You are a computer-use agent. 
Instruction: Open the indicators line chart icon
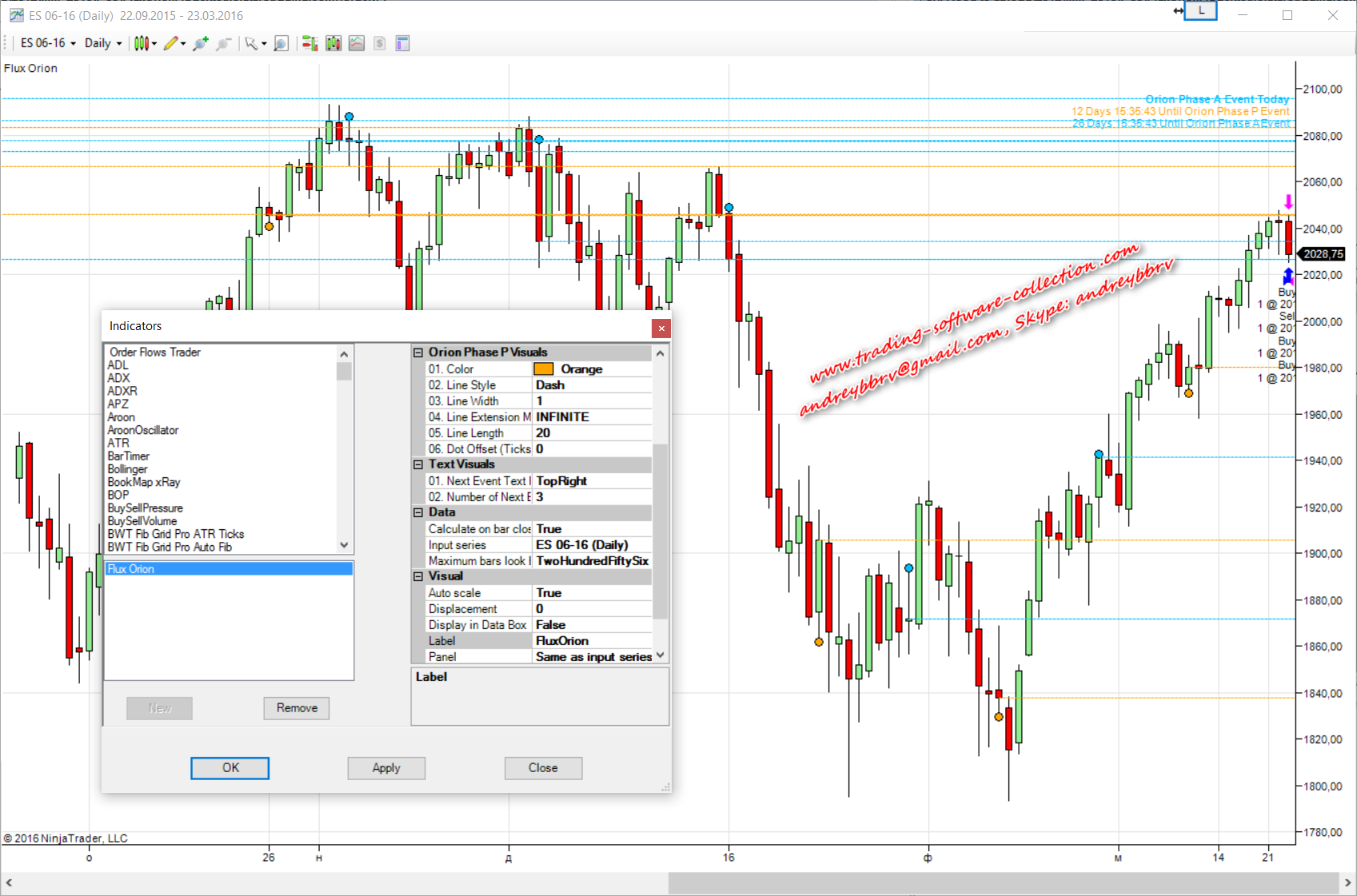coord(357,44)
